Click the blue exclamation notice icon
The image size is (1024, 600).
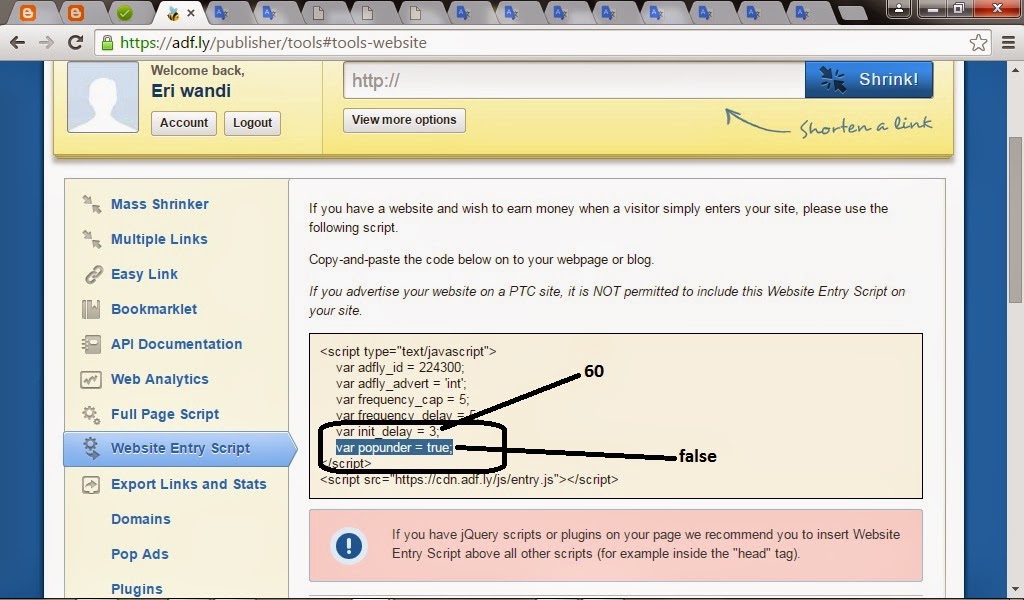(x=349, y=545)
